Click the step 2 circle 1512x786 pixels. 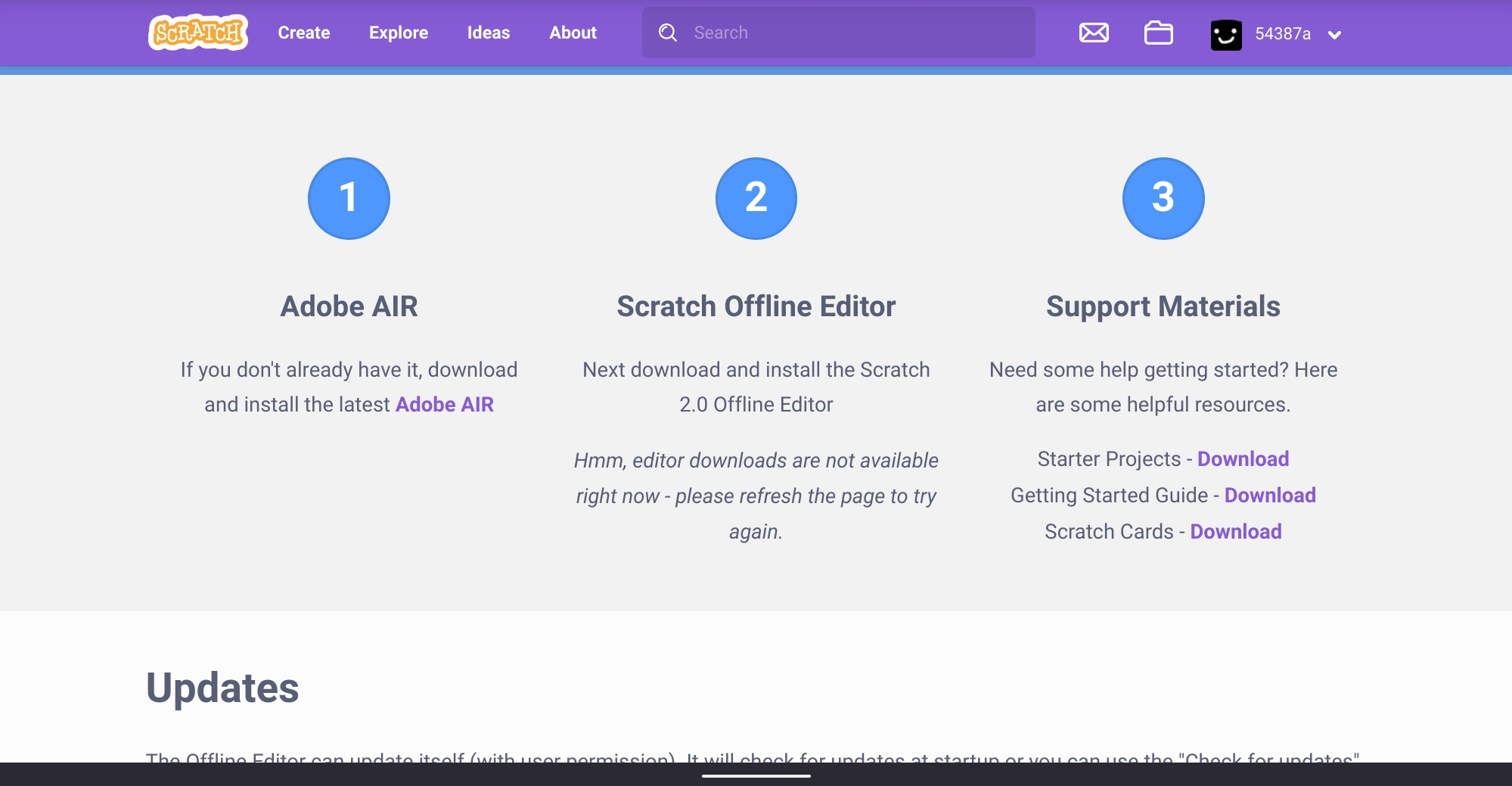pyautogui.click(x=756, y=198)
